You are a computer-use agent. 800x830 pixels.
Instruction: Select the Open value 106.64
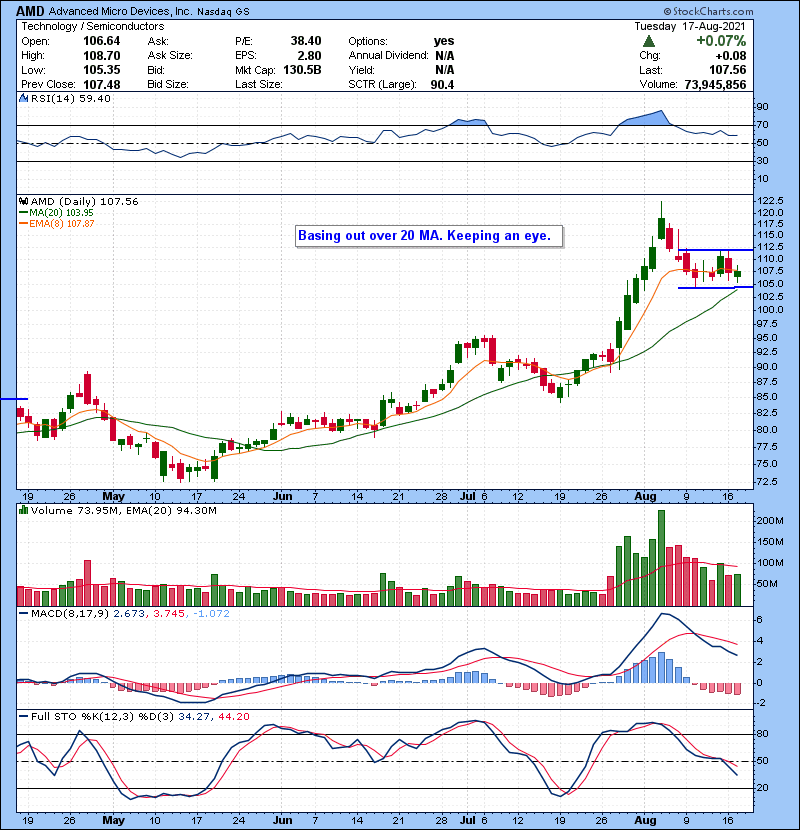[x=102, y=41]
